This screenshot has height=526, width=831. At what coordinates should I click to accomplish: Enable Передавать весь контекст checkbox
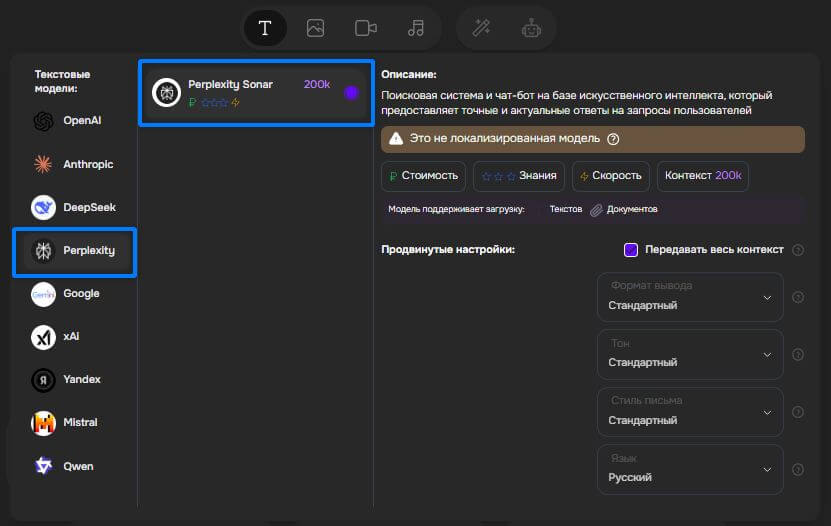point(631,250)
